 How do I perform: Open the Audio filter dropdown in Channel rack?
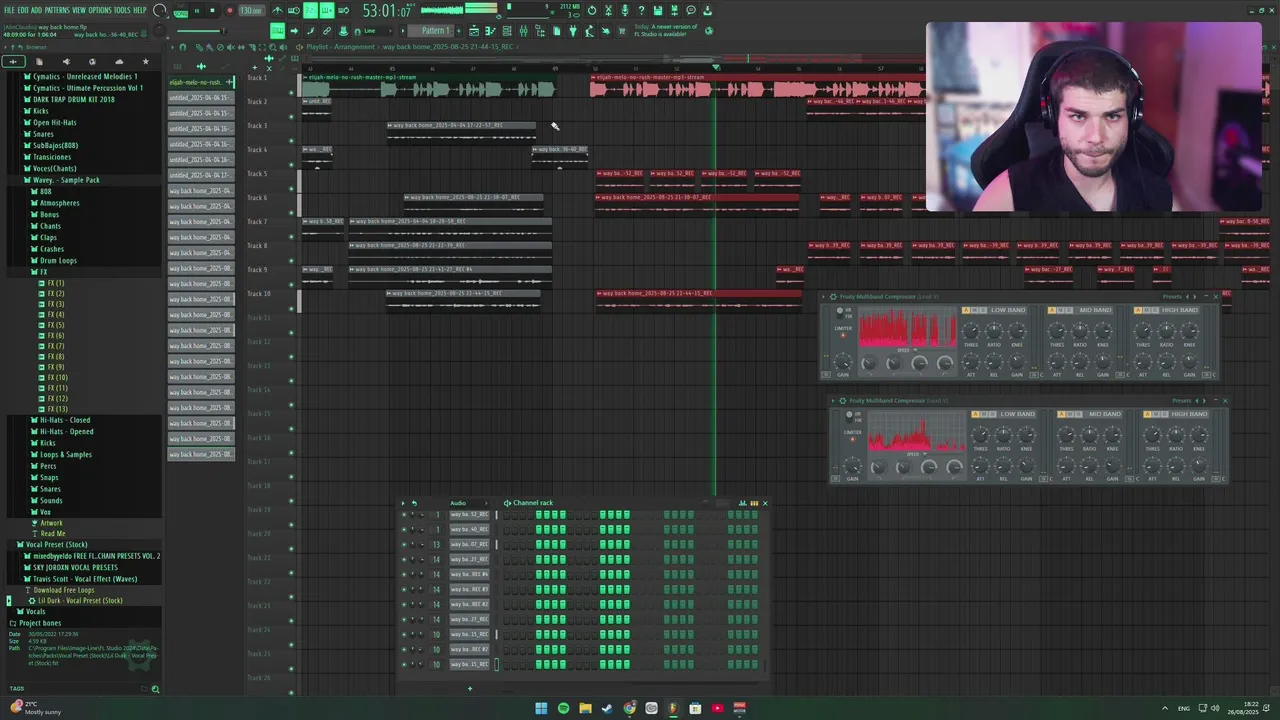[x=468, y=503]
